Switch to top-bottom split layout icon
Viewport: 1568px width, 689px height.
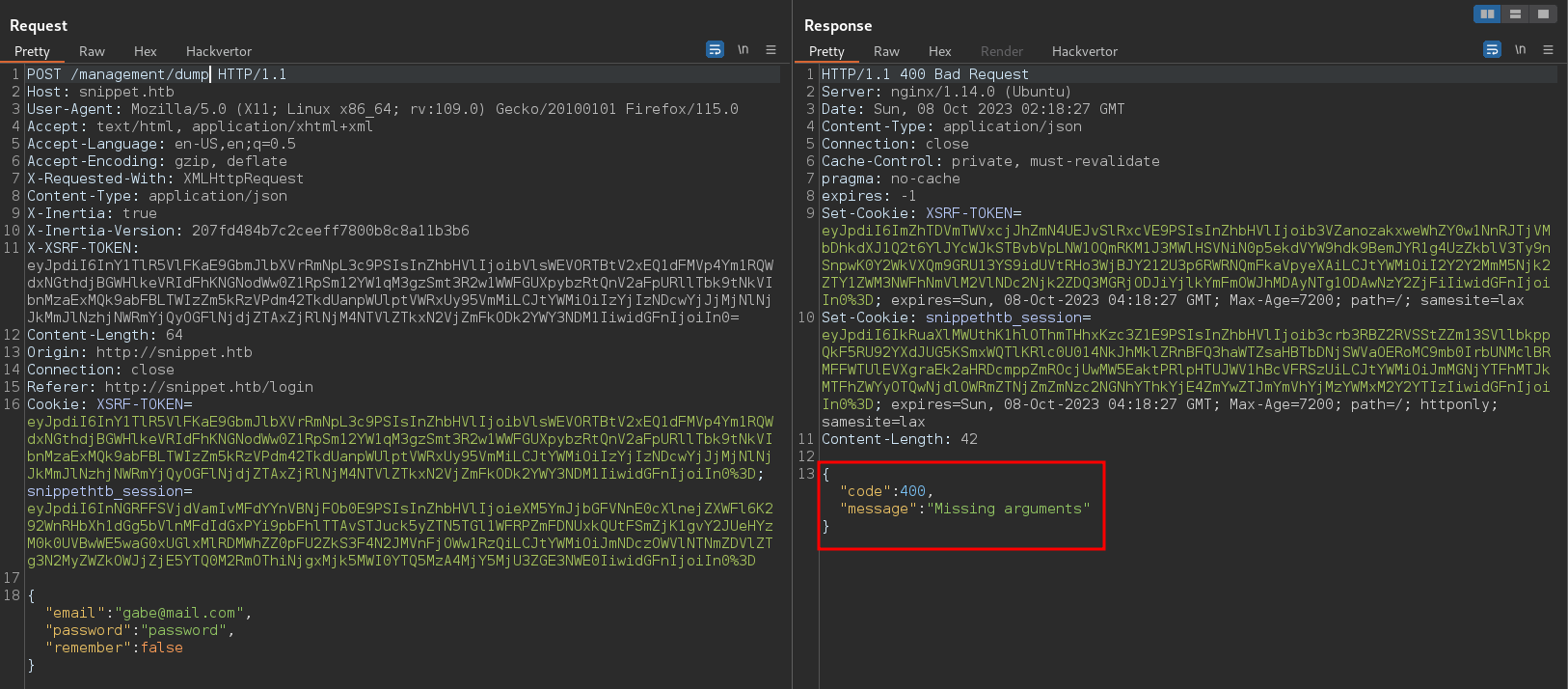click(1515, 14)
